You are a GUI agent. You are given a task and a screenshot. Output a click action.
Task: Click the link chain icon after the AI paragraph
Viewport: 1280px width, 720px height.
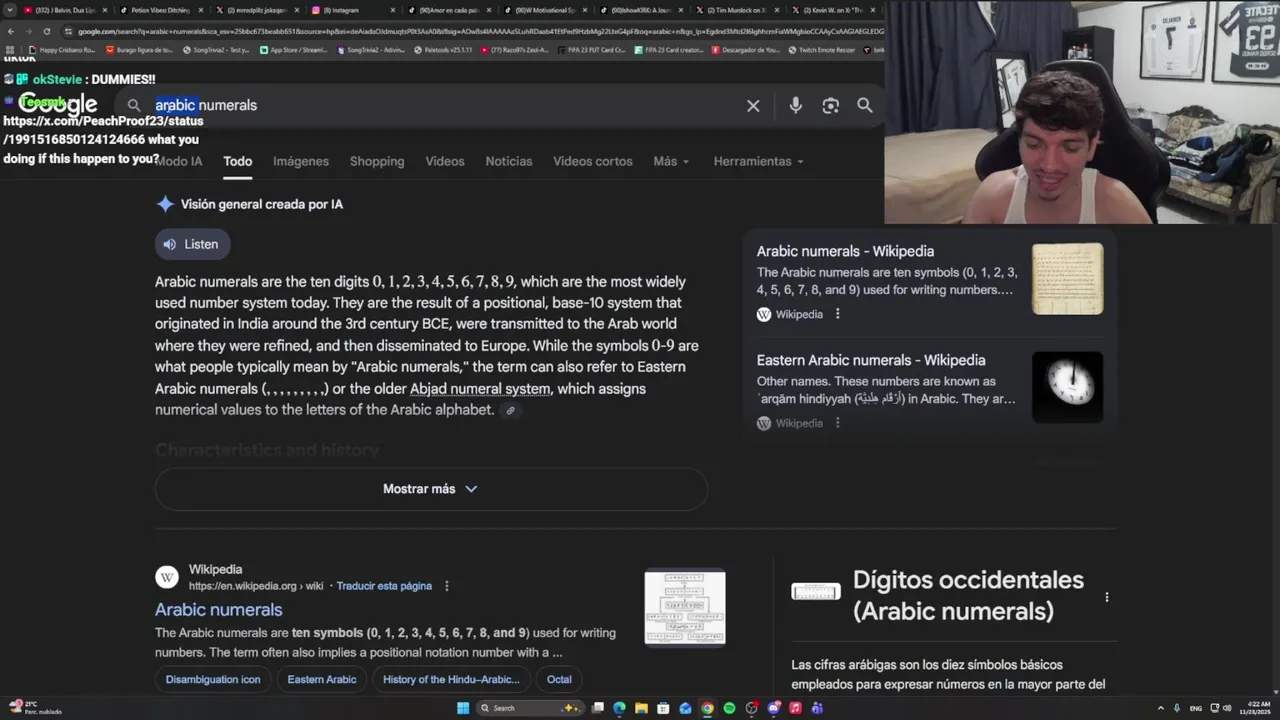[510, 410]
